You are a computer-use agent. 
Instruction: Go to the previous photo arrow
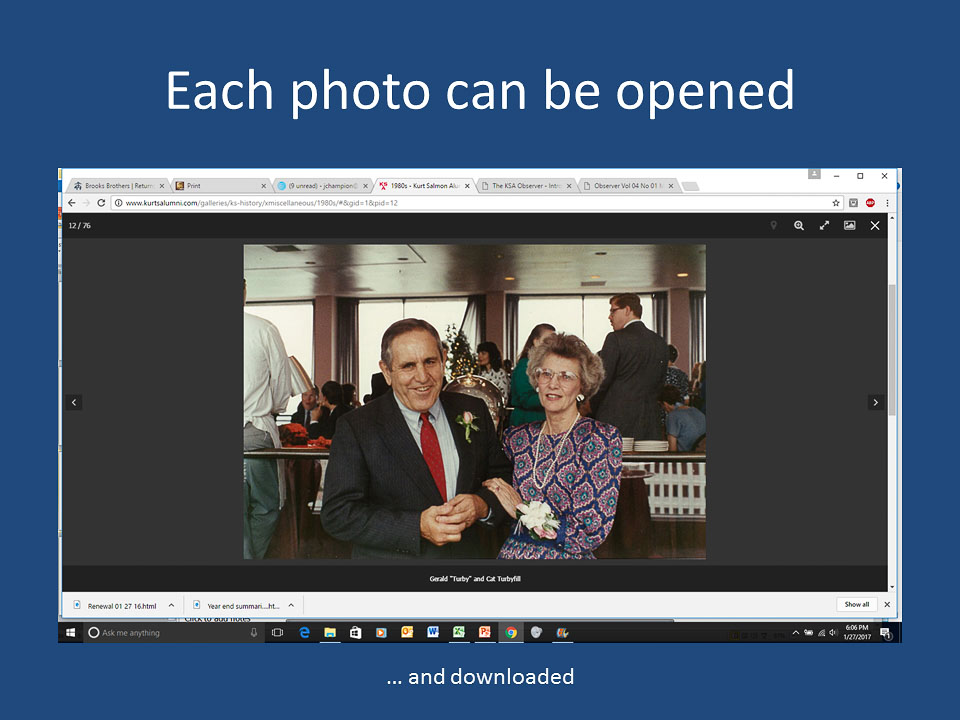click(x=74, y=402)
